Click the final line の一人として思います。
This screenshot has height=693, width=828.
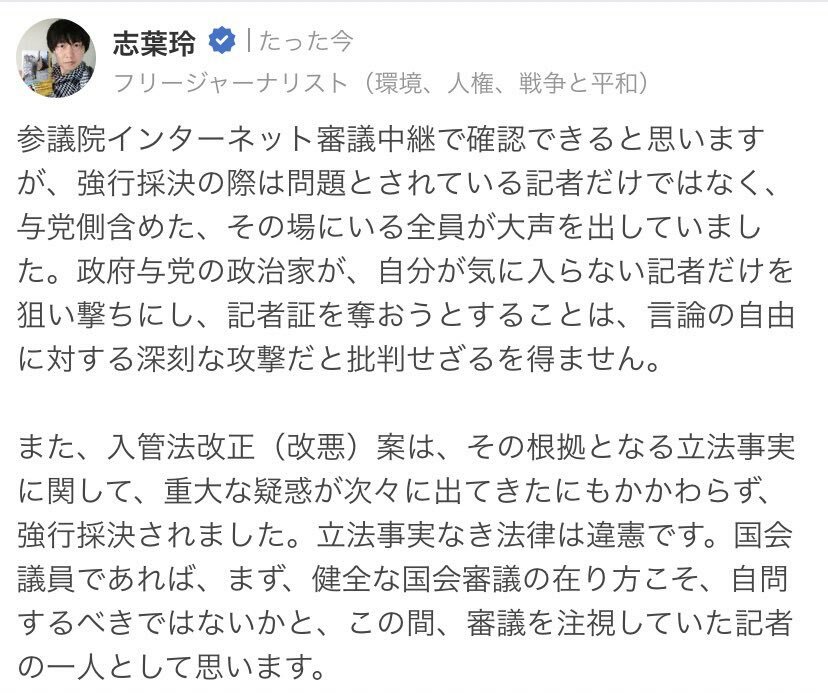click(171, 668)
